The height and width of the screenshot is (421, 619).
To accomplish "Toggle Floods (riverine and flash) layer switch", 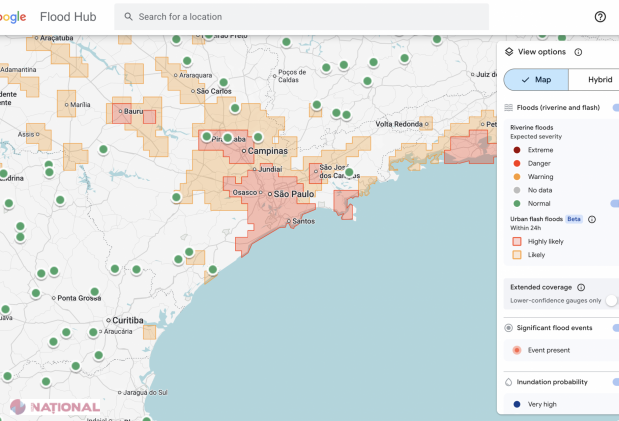I will point(614,107).
